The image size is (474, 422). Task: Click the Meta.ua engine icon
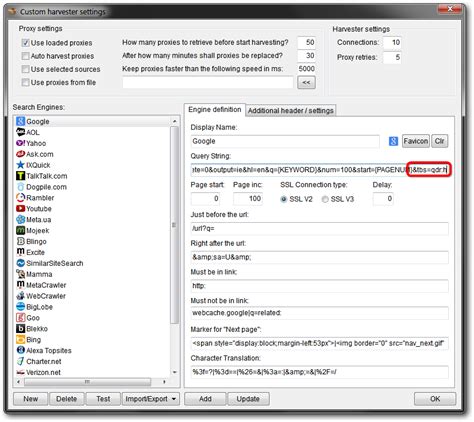tap(20, 220)
